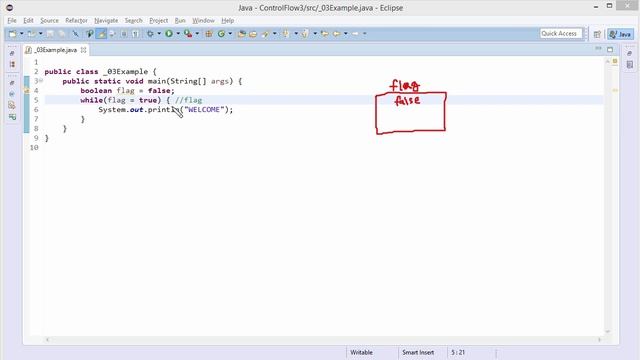Click the greyed Save toolbar icon

point(50,34)
